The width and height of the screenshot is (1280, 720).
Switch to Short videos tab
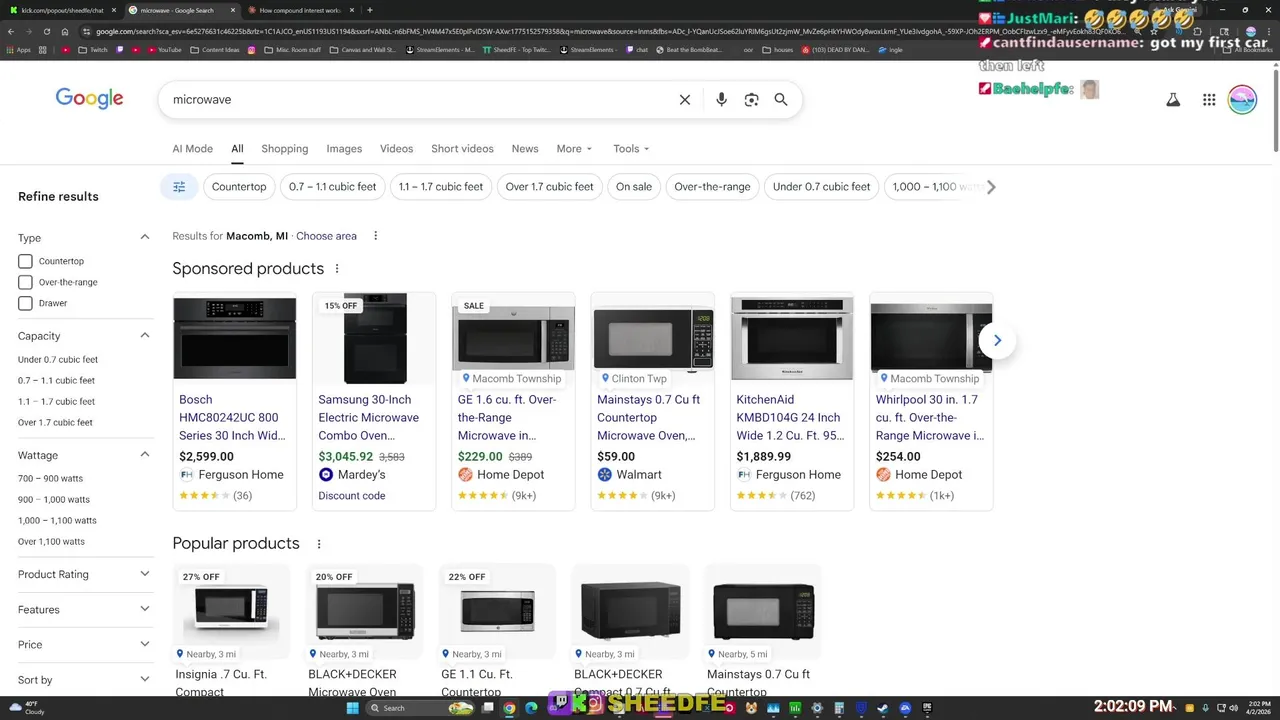(462, 149)
